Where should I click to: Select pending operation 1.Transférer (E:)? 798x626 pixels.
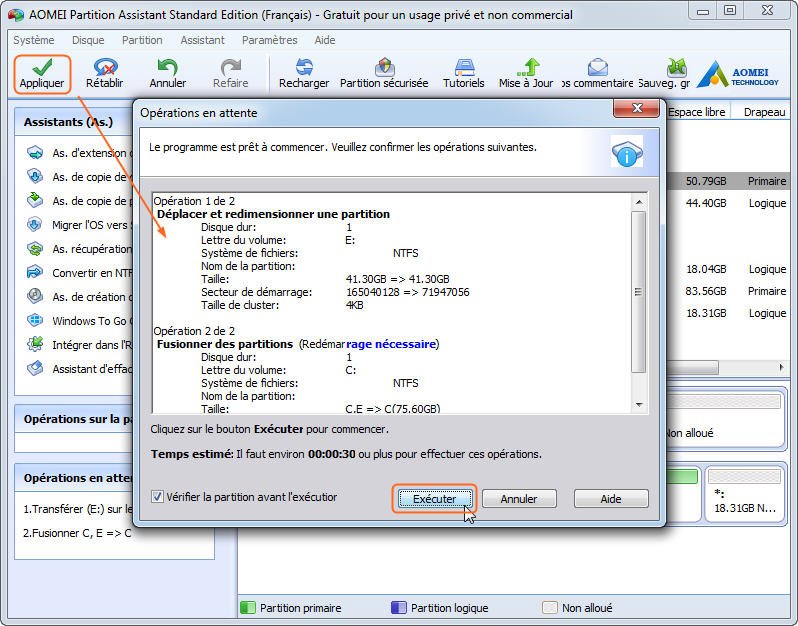tap(77, 509)
